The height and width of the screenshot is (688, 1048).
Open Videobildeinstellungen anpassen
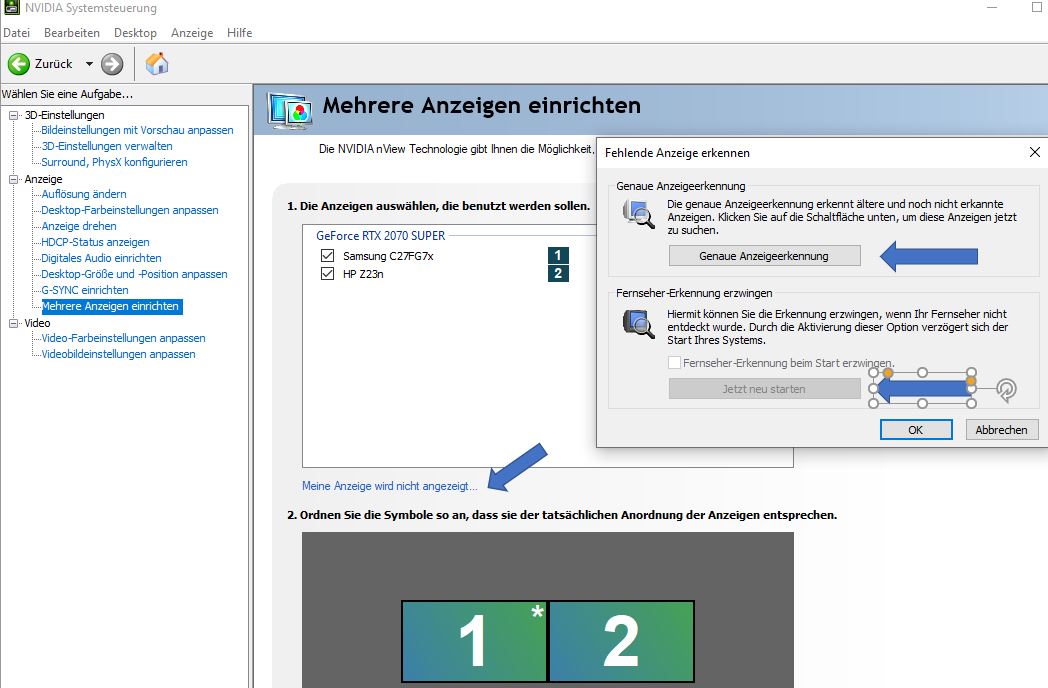[x=118, y=355]
